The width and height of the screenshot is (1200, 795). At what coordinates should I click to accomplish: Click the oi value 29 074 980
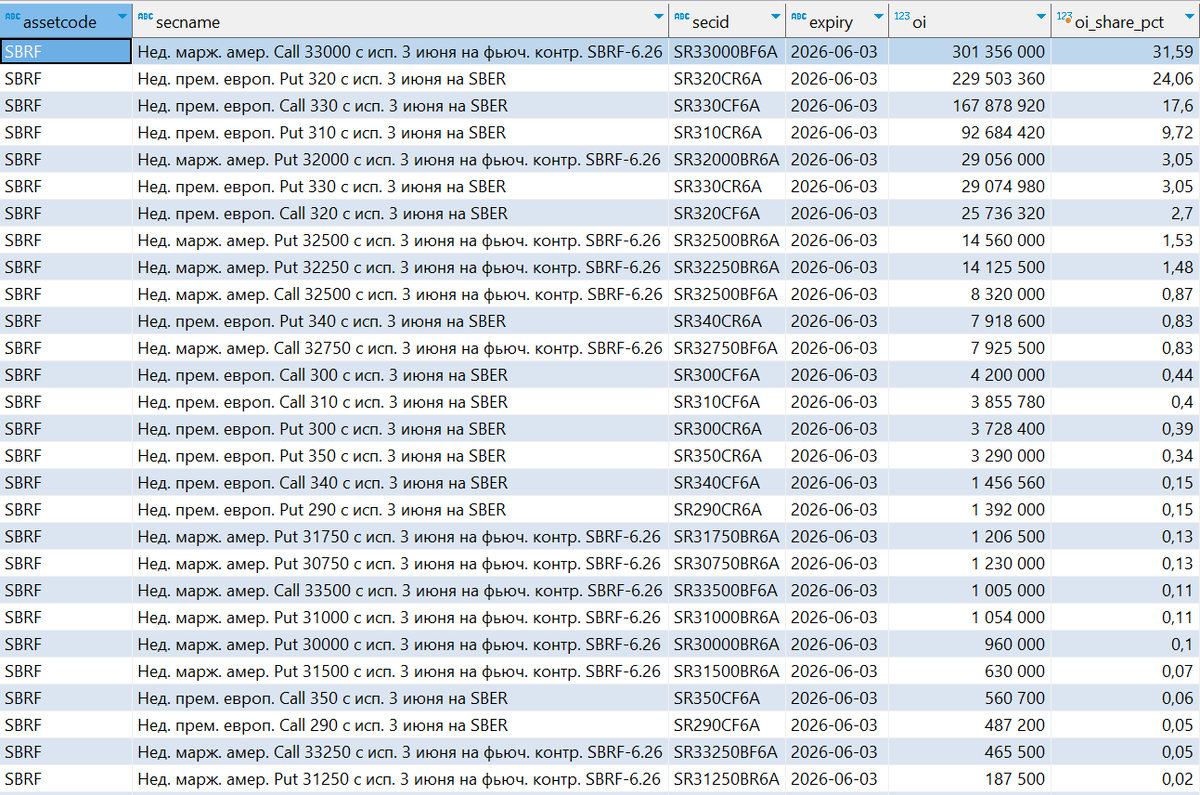pos(1003,186)
